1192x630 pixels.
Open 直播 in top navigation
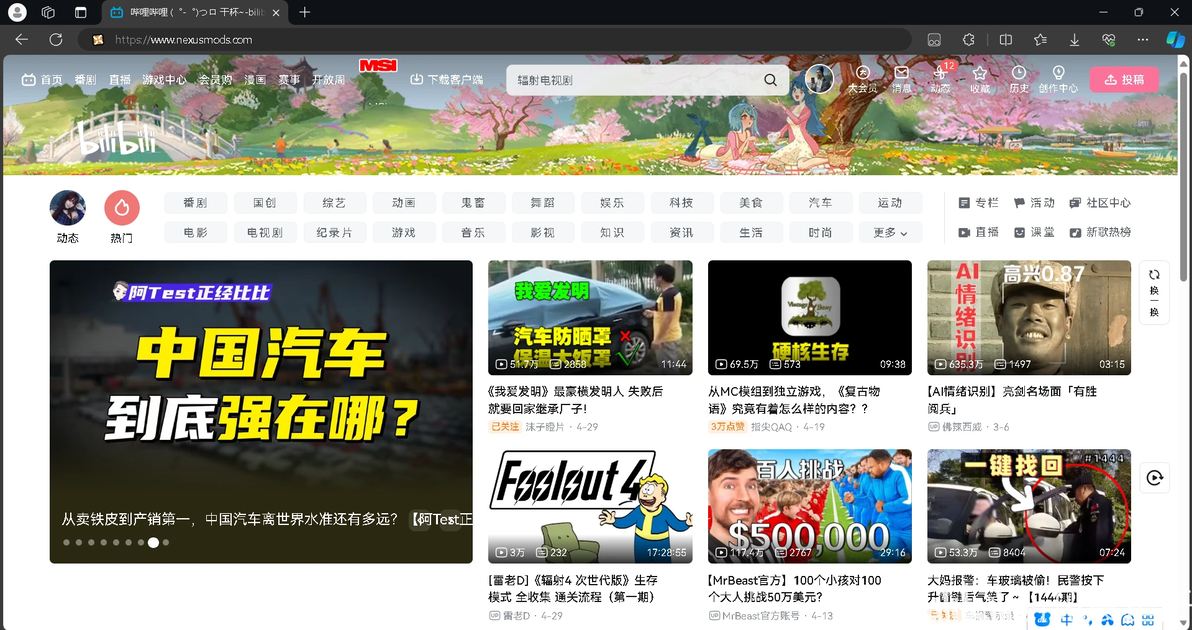point(119,79)
